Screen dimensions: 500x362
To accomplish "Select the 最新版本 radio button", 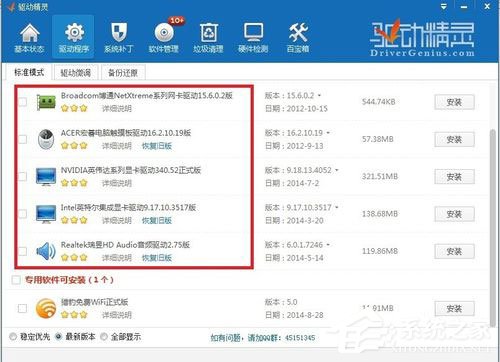I will pos(58,337).
